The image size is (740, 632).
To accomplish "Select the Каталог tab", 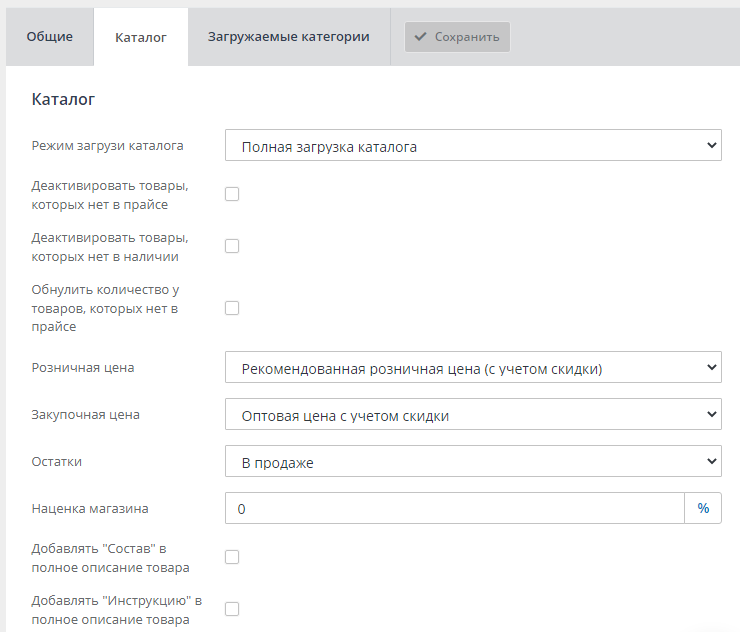I will pyautogui.click(x=140, y=37).
